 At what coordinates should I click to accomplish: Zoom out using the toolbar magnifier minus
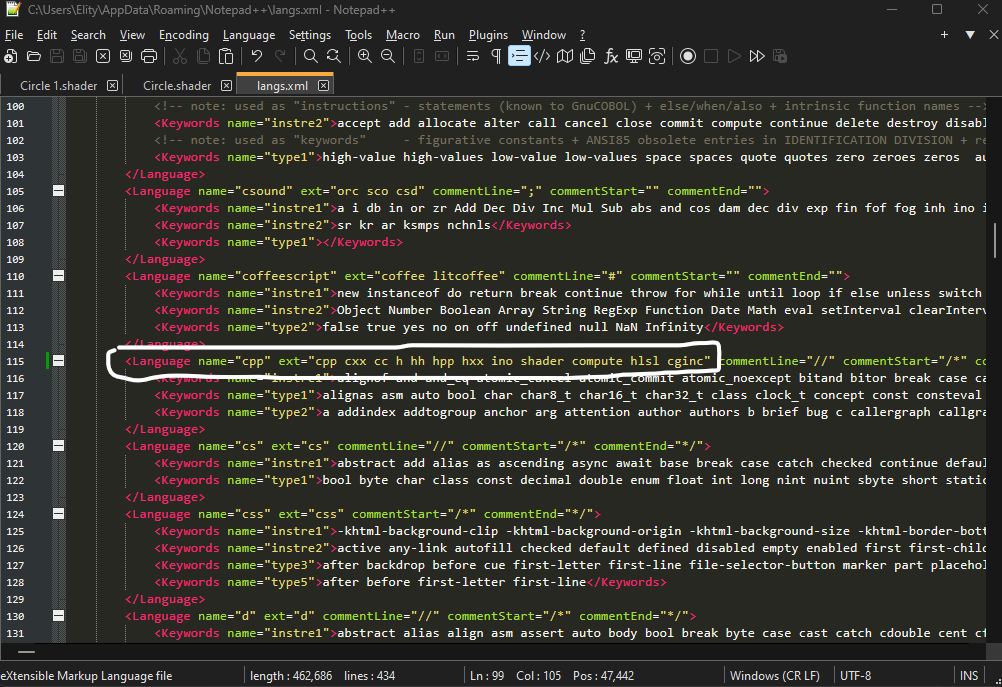click(388, 56)
